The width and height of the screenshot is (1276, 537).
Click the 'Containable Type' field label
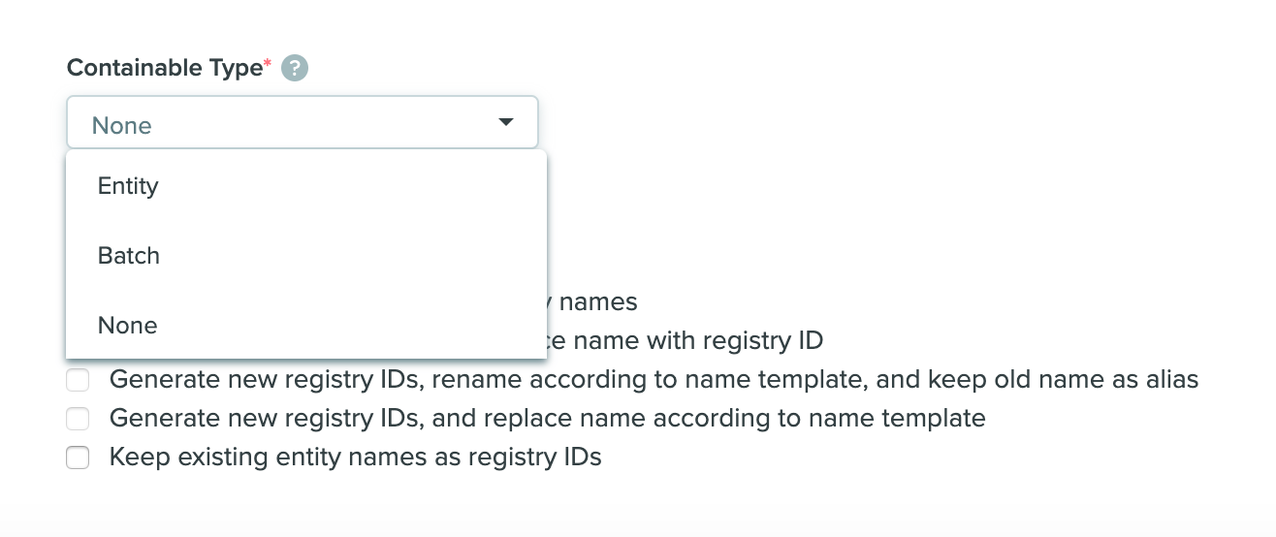coord(164,68)
